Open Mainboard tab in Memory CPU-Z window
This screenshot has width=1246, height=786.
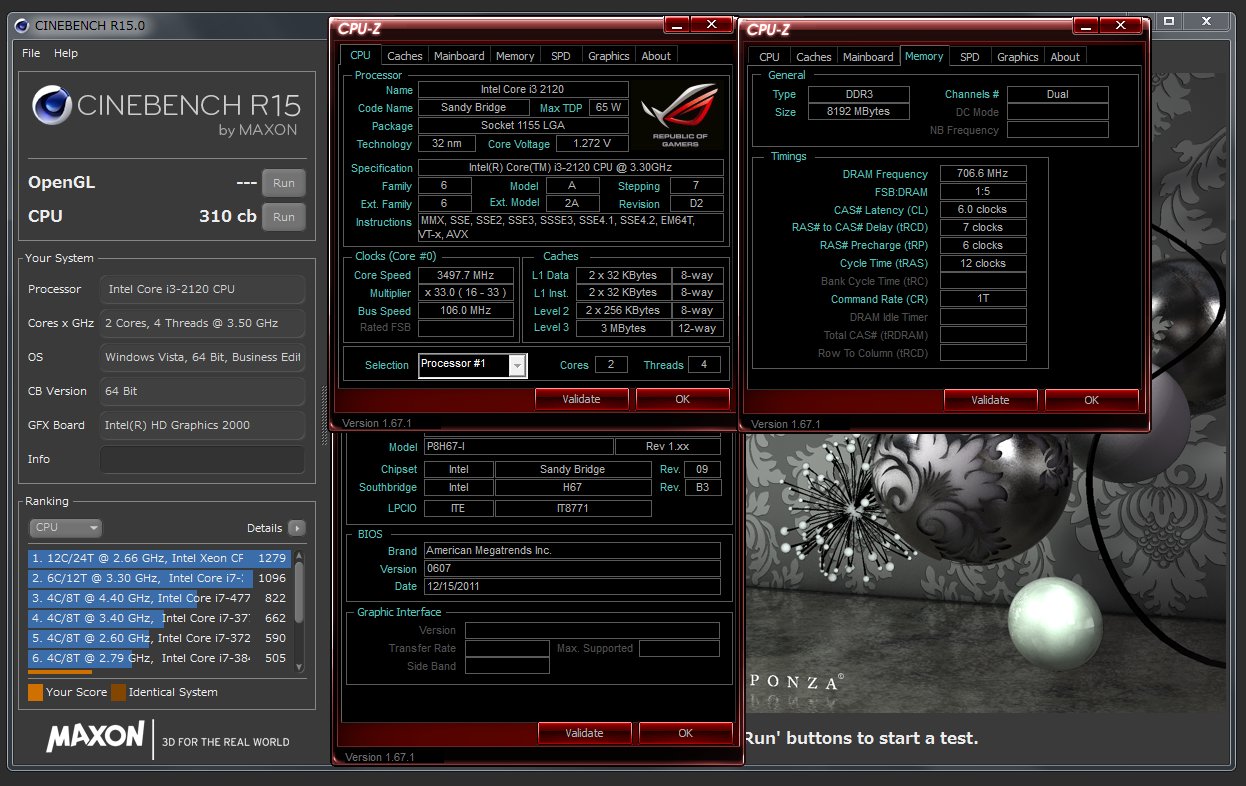868,57
